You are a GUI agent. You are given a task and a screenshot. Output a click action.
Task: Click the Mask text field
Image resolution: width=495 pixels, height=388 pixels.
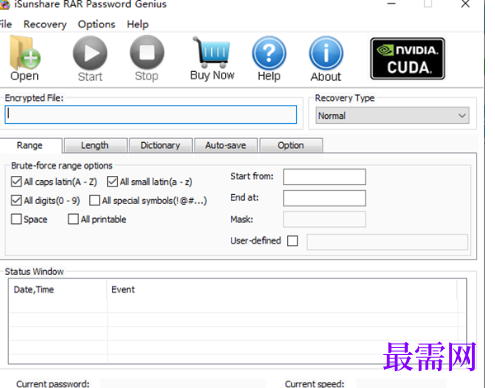[x=324, y=219]
